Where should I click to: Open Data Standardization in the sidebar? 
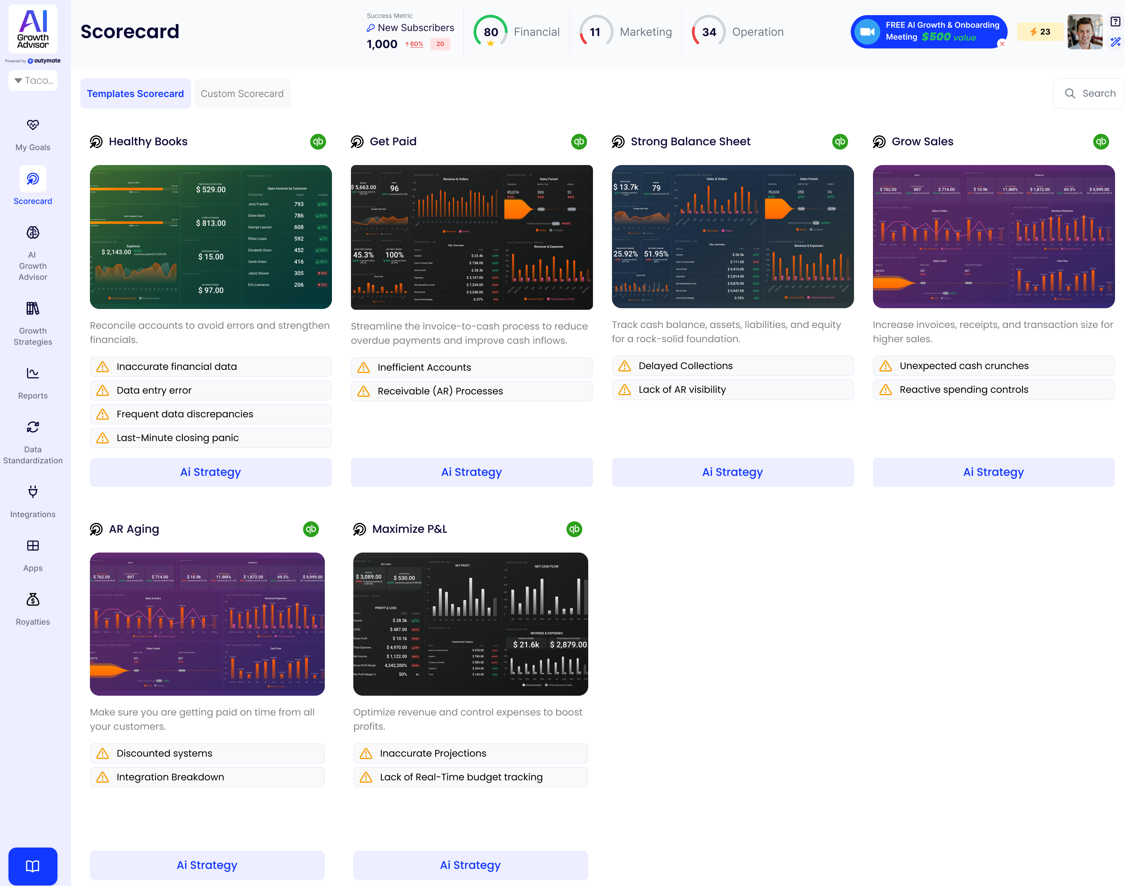[33, 427]
